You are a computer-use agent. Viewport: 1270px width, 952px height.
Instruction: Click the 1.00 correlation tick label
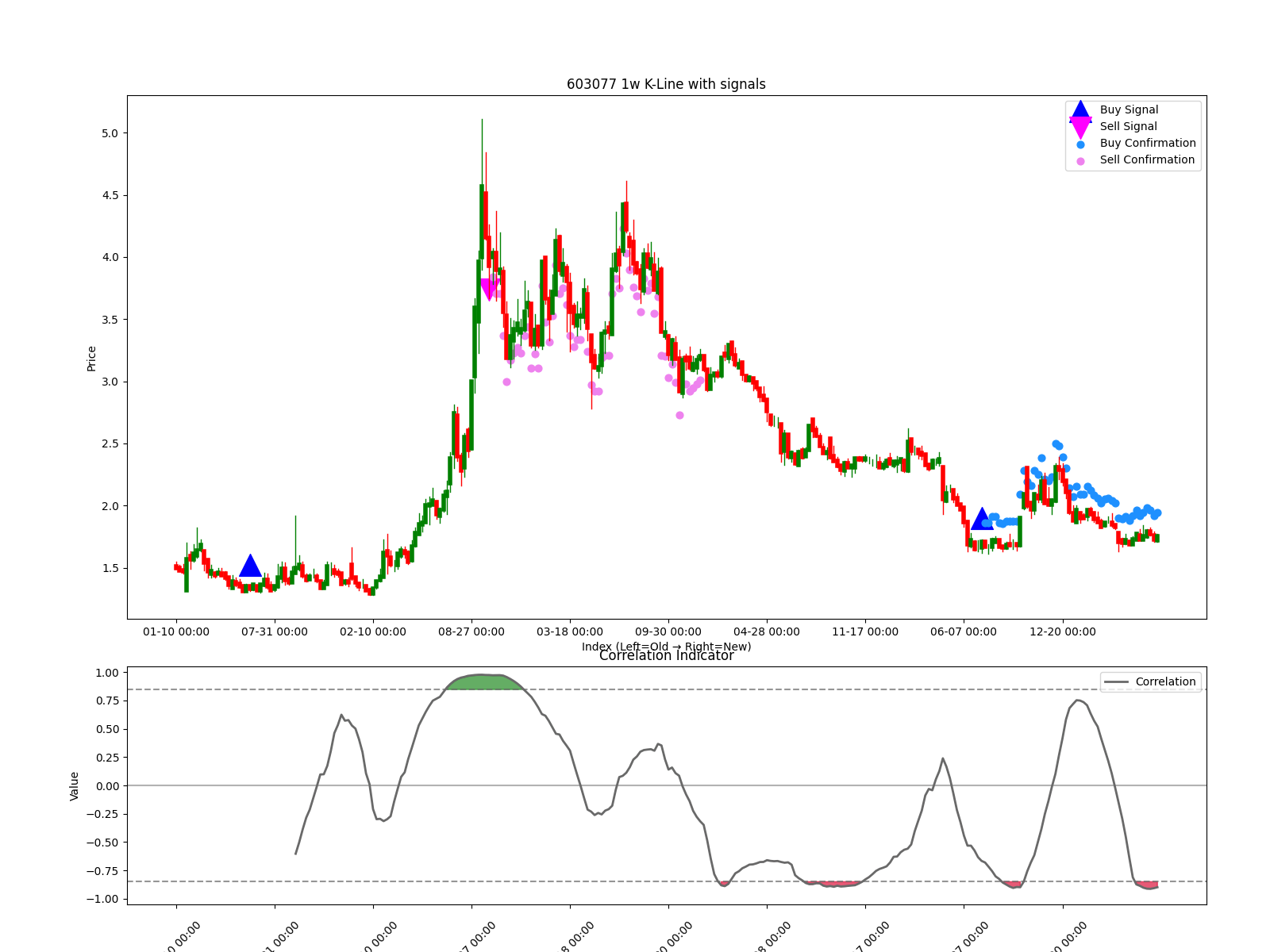pos(106,673)
